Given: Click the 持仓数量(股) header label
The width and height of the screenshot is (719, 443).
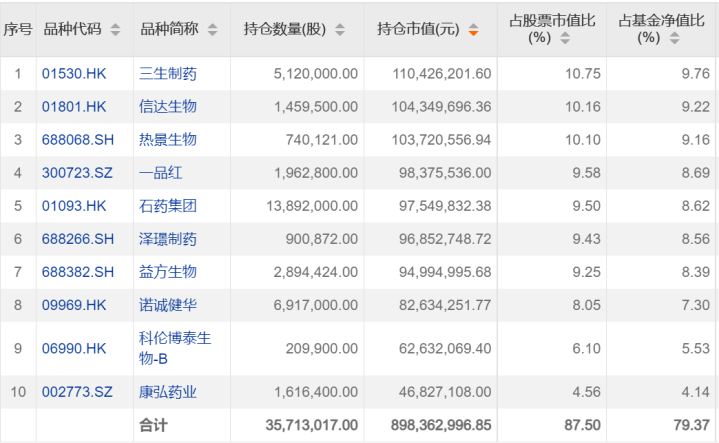Looking at the screenshot, I should (x=285, y=29).
